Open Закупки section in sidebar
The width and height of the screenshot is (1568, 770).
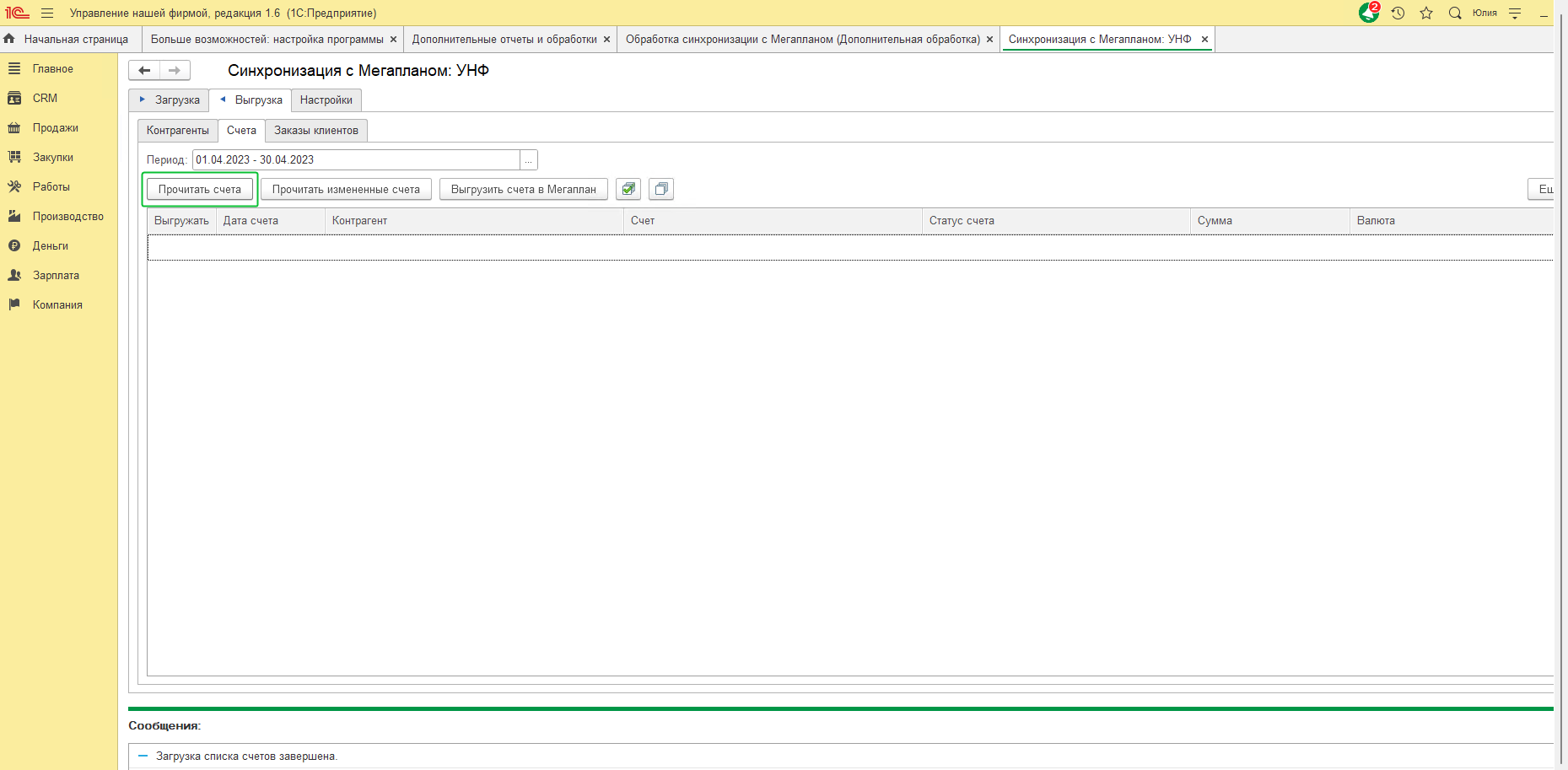pos(52,157)
